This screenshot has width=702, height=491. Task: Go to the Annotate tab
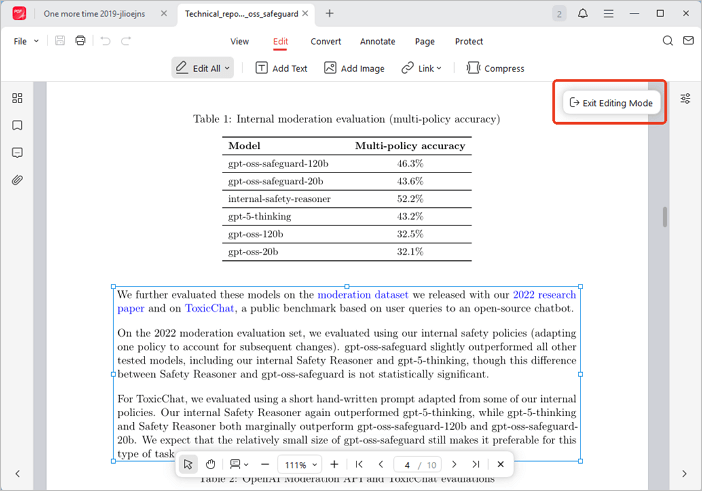click(377, 42)
